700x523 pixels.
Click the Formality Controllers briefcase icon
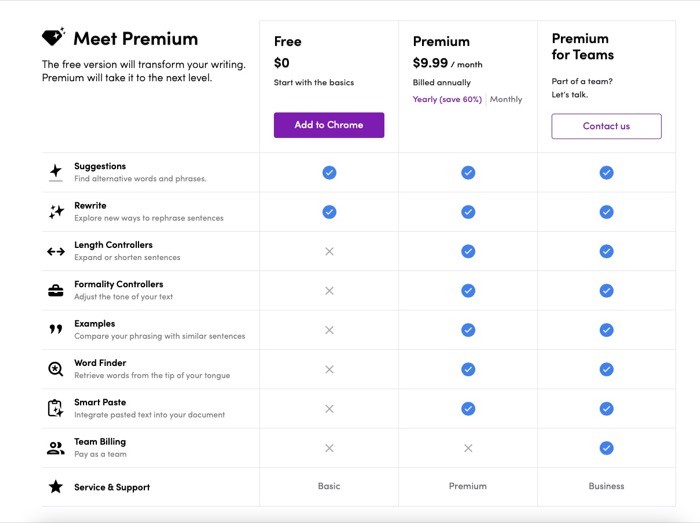56,291
